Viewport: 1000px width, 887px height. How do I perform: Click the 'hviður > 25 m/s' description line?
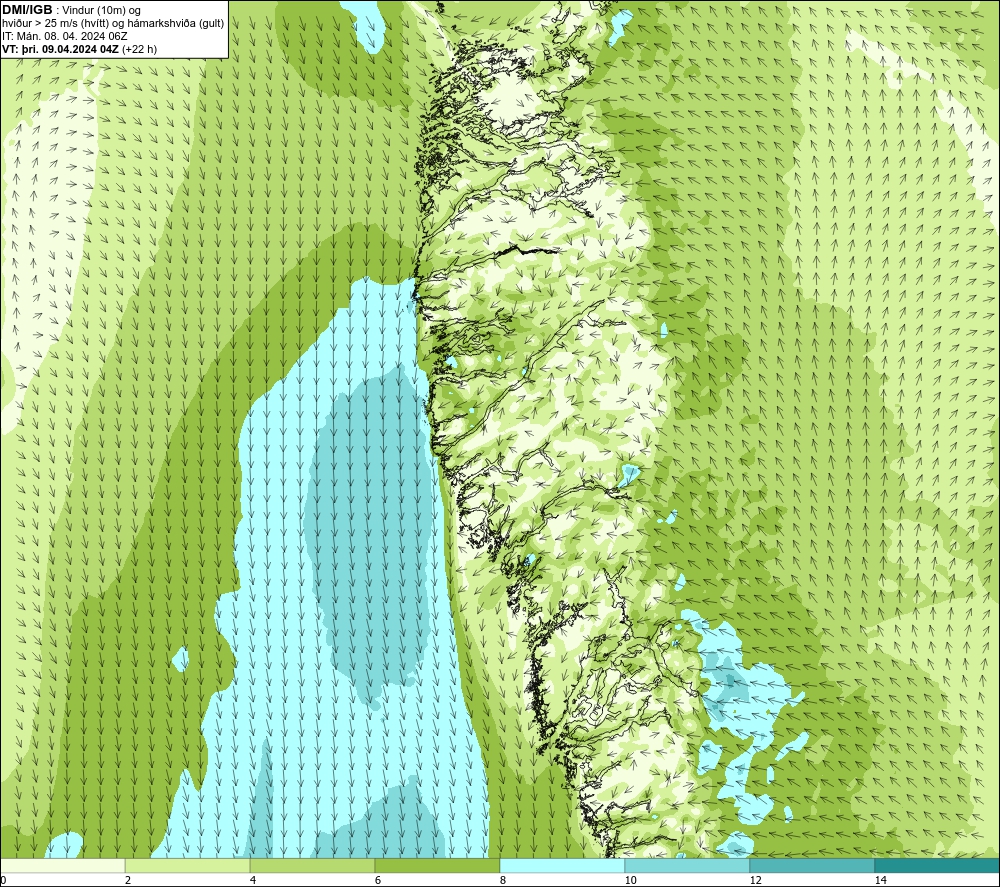(113, 23)
